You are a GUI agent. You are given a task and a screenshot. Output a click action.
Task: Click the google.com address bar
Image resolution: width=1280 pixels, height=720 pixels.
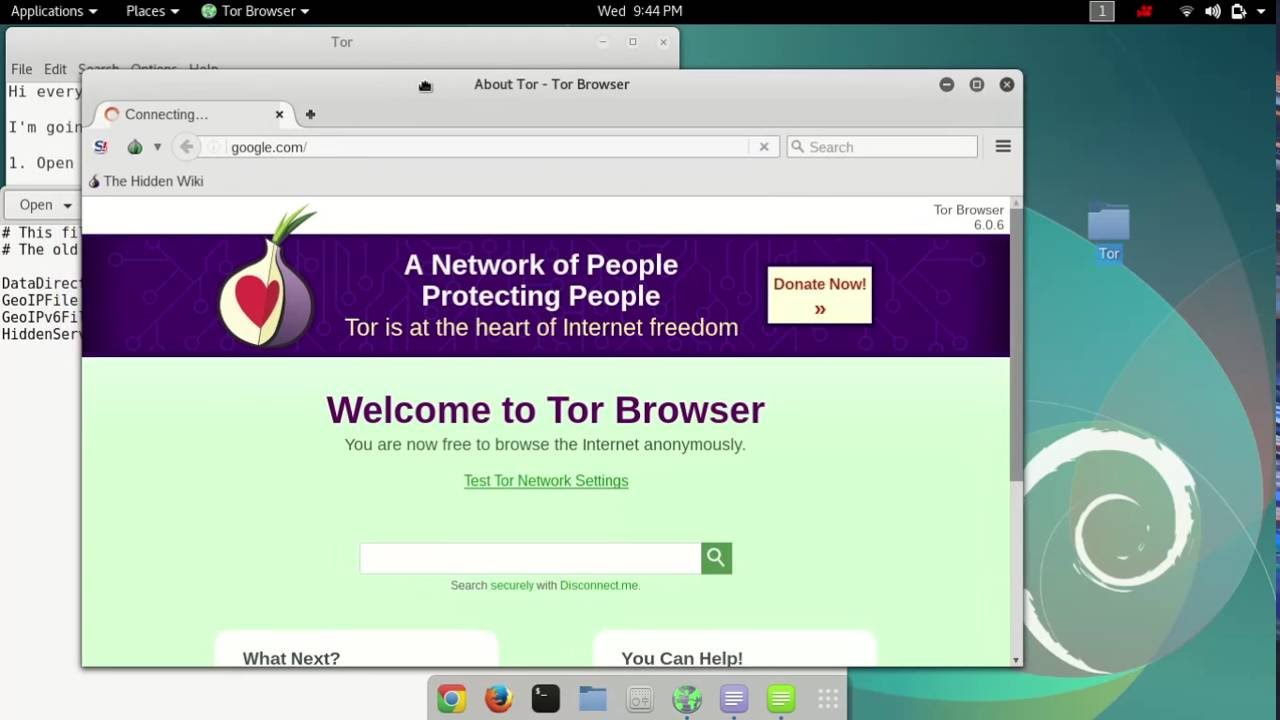point(488,147)
